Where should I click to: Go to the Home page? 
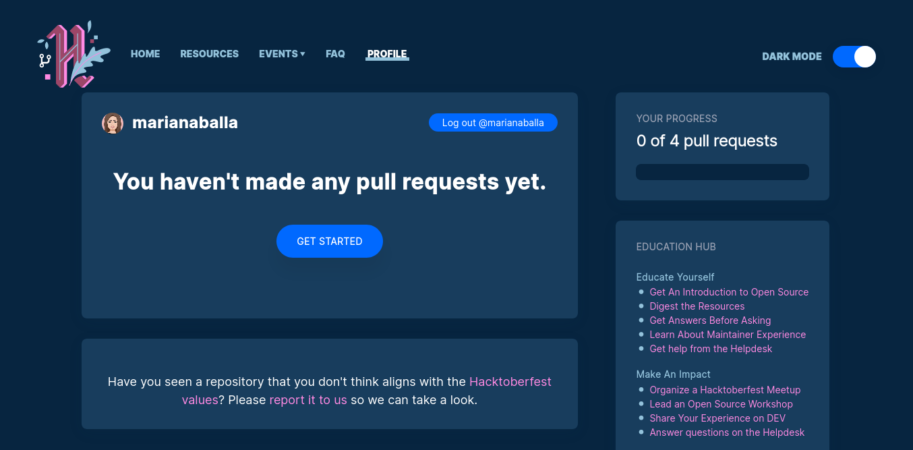pos(145,54)
